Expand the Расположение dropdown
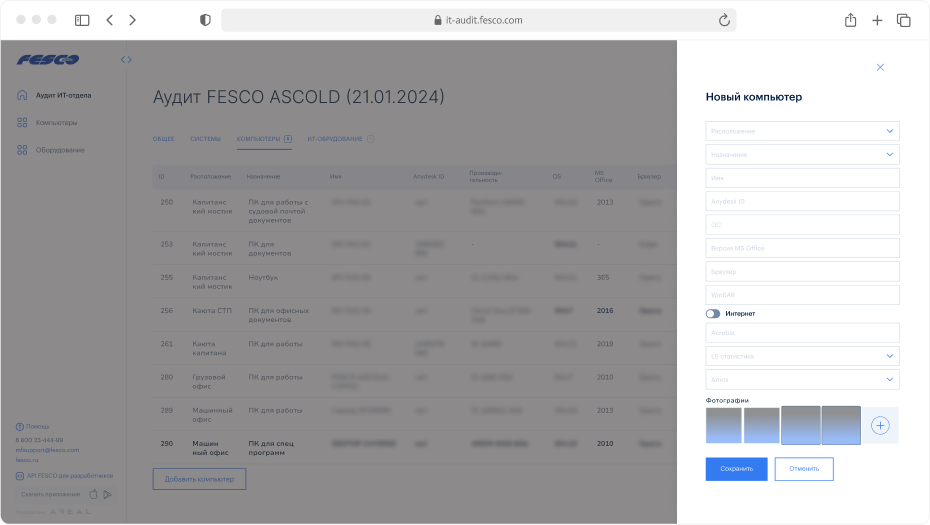This screenshot has width=930, height=525. pos(801,131)
